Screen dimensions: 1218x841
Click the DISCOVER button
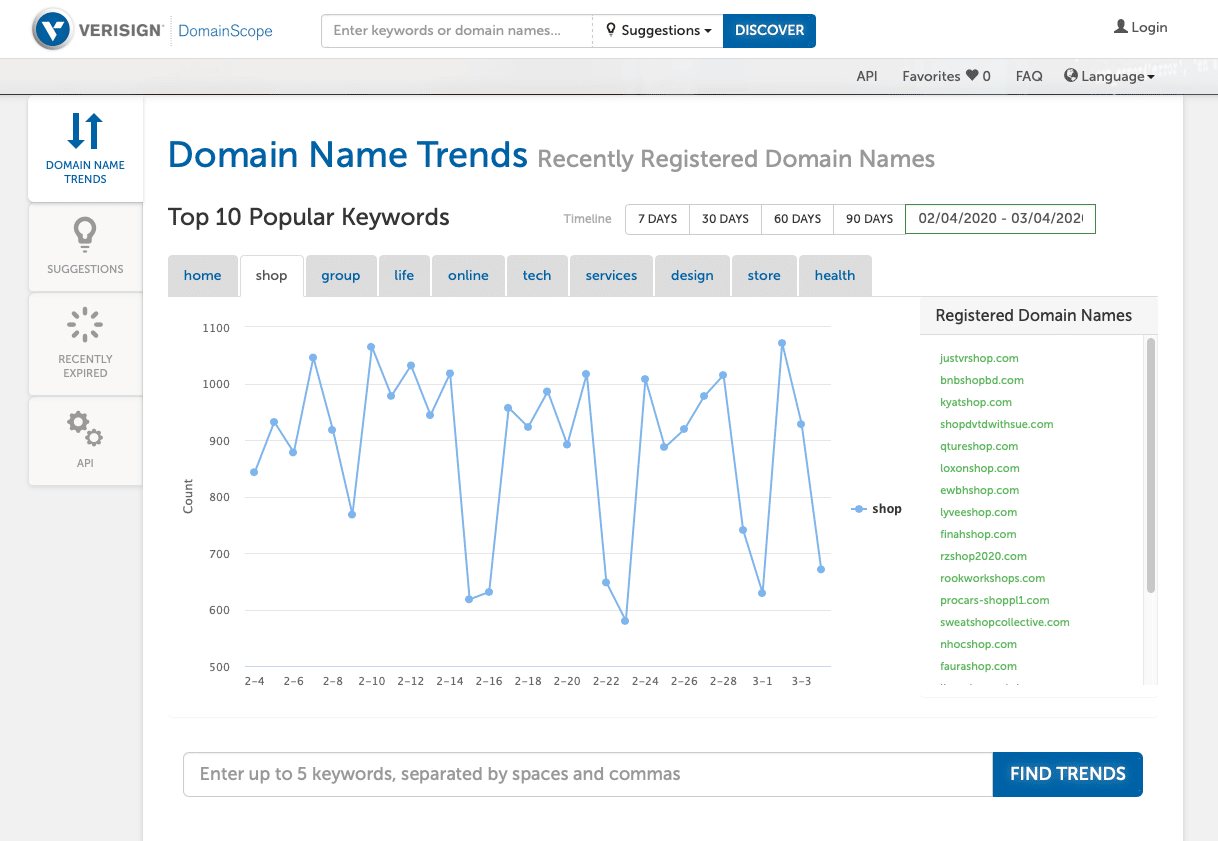coord(769,31)
